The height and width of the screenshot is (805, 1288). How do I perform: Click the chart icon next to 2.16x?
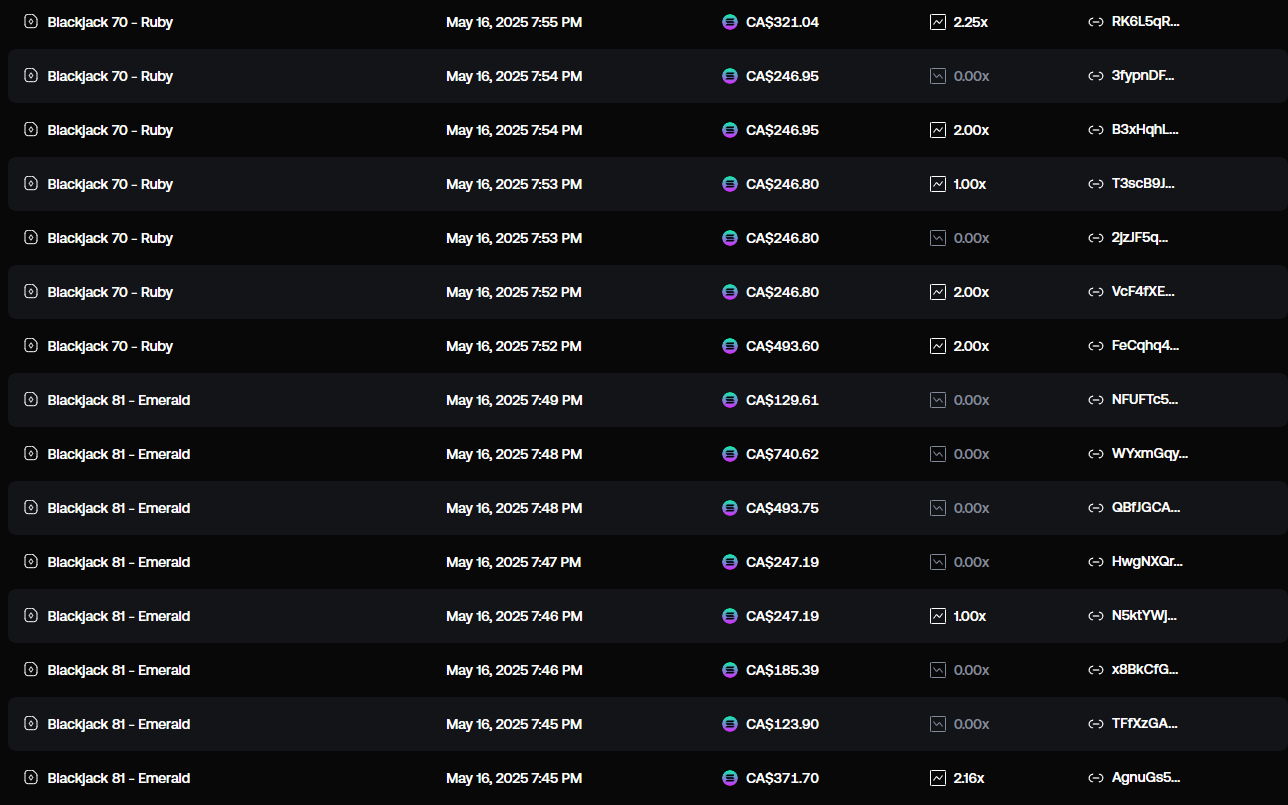[x=938, y=778]
